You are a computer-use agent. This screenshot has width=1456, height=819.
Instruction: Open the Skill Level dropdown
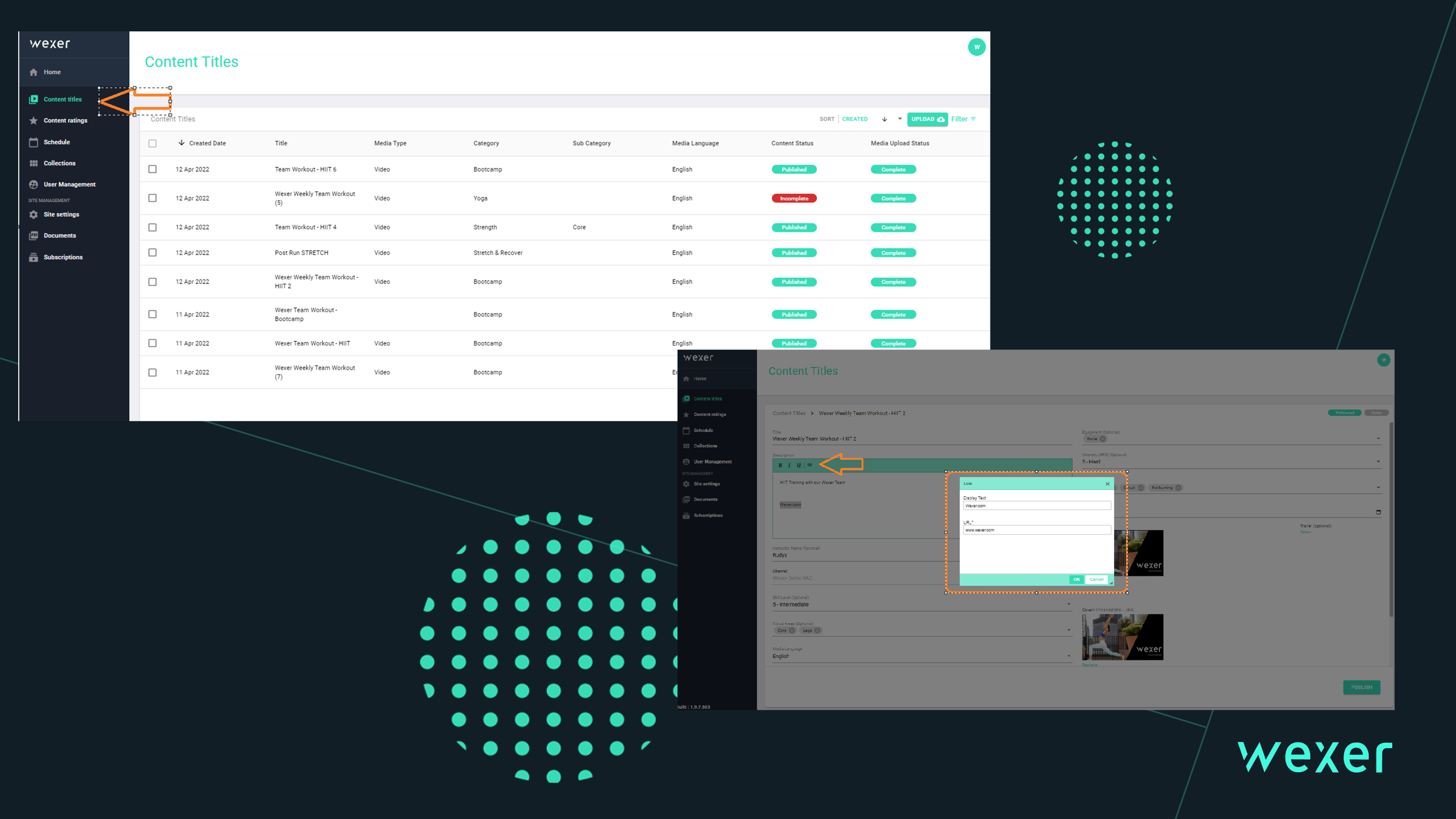(1068, 604)
